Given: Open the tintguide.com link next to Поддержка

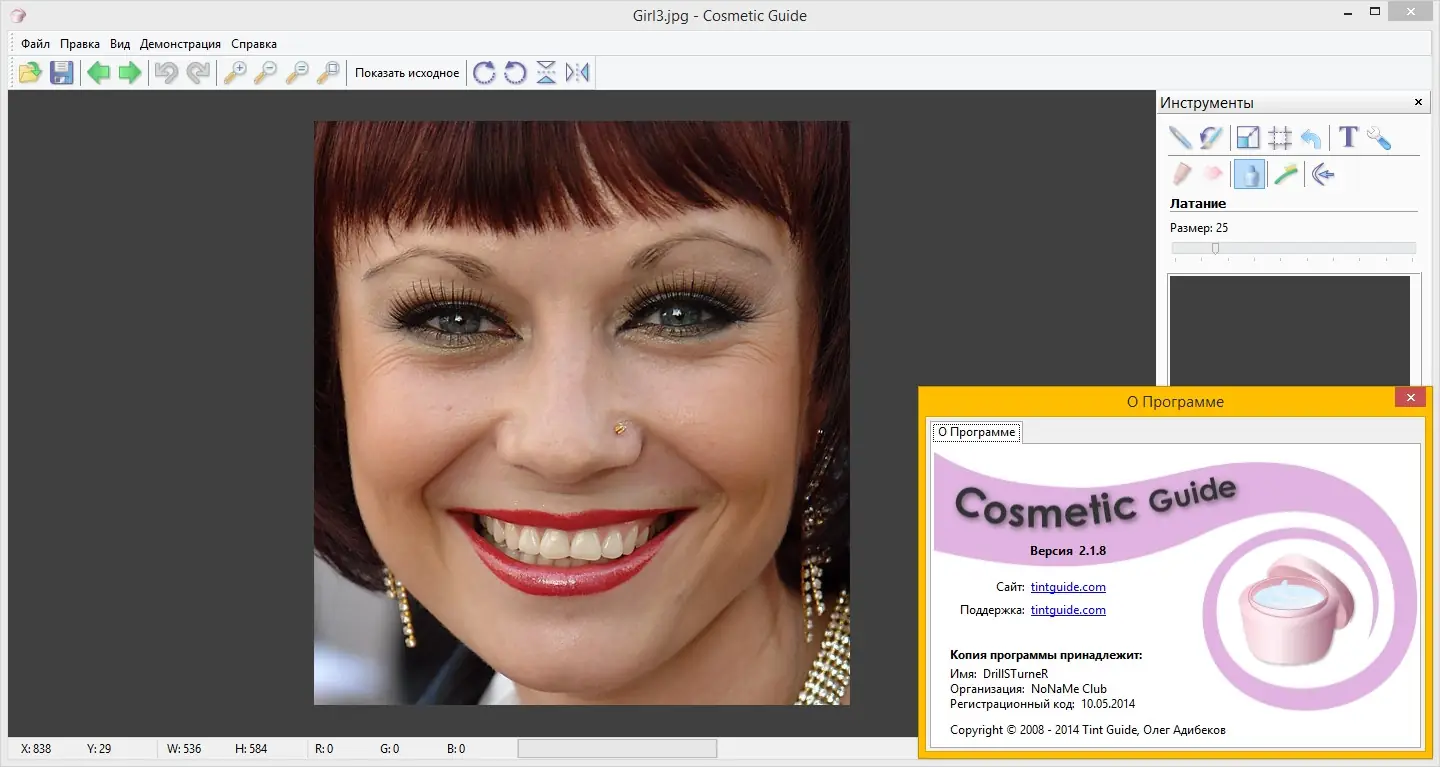Looking at the screenshot, I should [x=1068, y=610].
